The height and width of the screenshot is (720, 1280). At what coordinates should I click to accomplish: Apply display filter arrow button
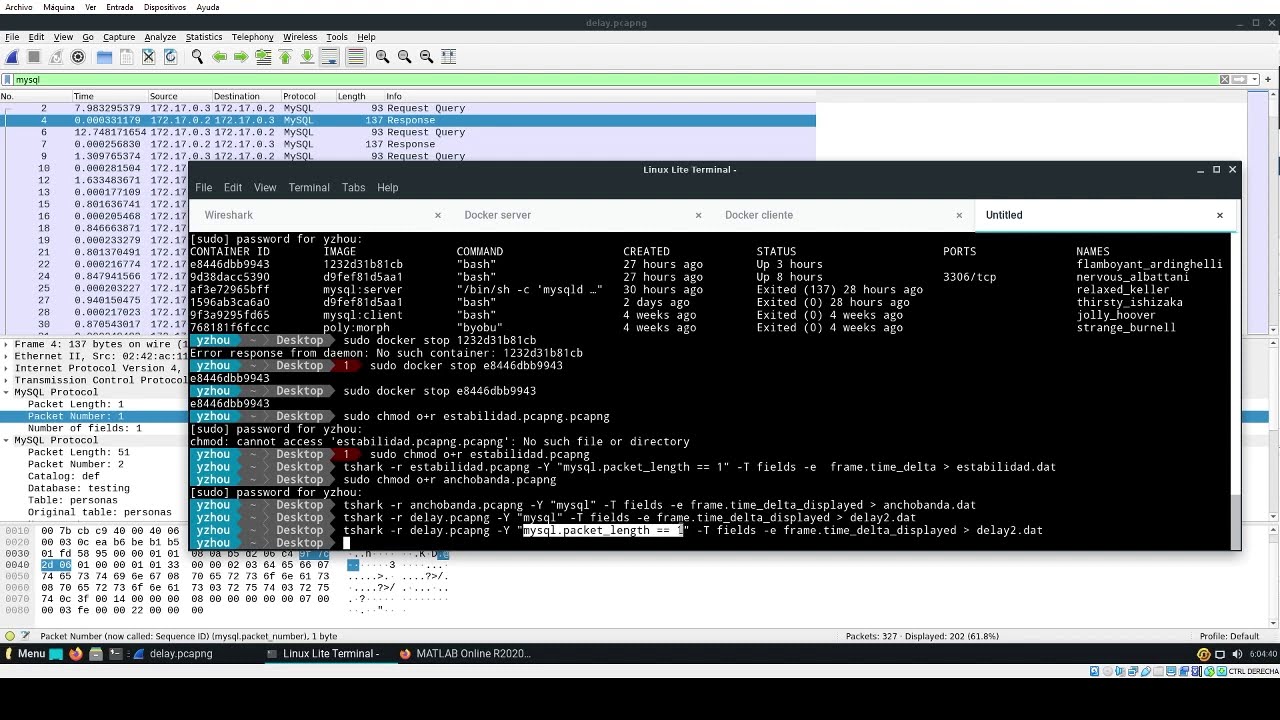click(x=1240, y=80)
